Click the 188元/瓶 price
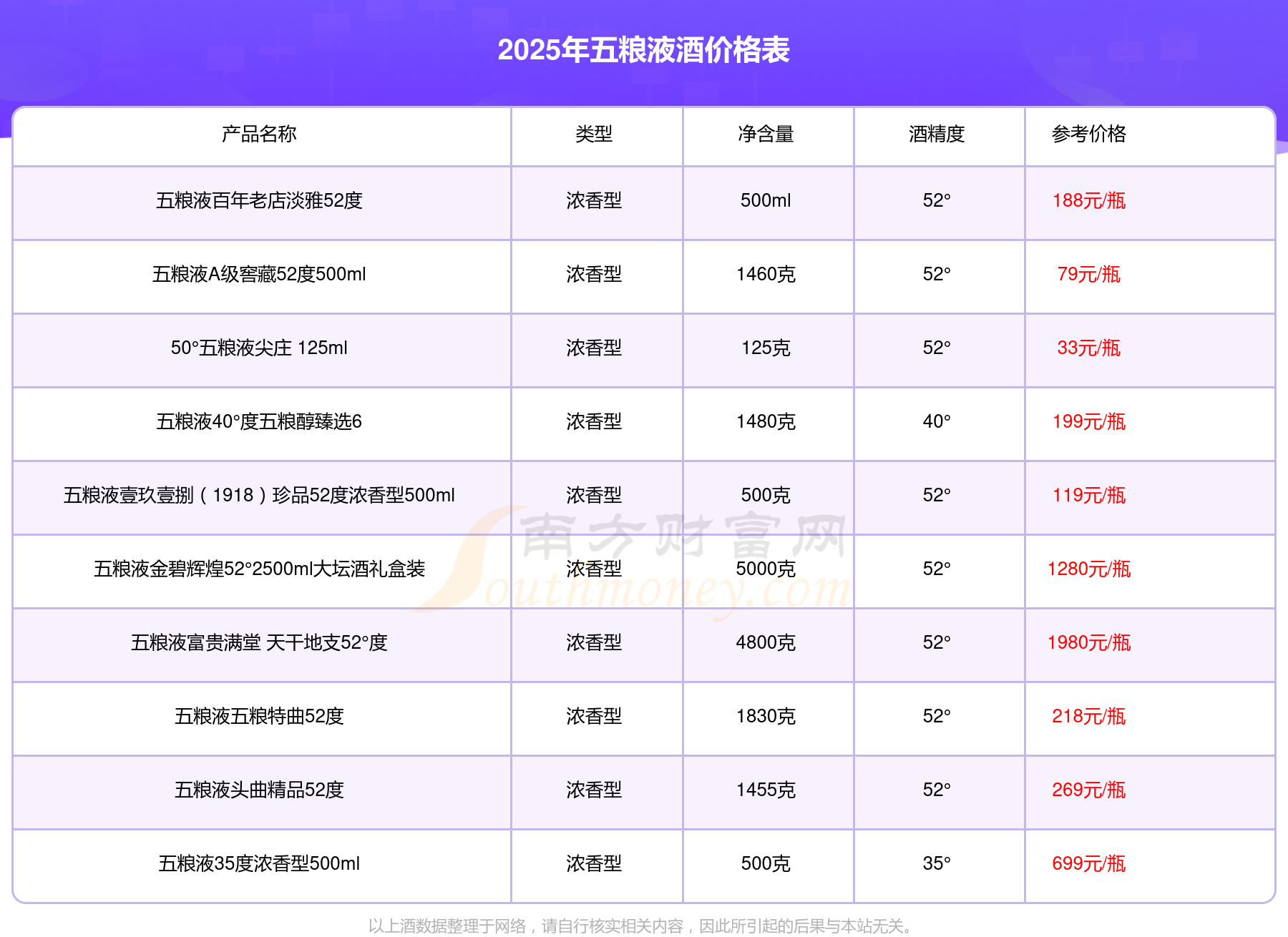The width and height of the screenshot is (1288, 937). [x=1089, y=200]
